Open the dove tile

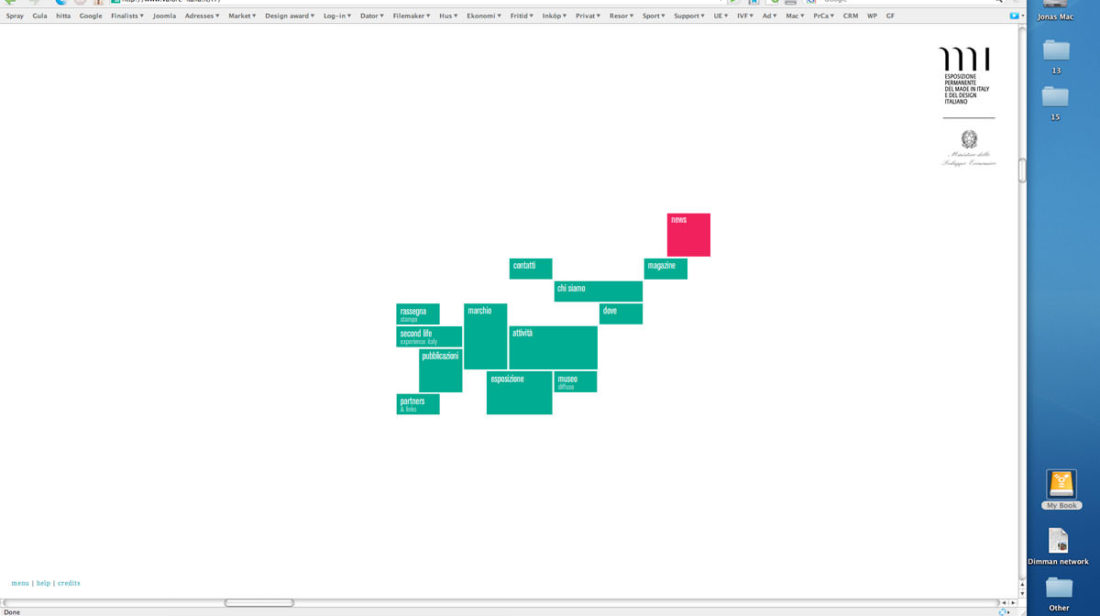(x=621, y=314)
